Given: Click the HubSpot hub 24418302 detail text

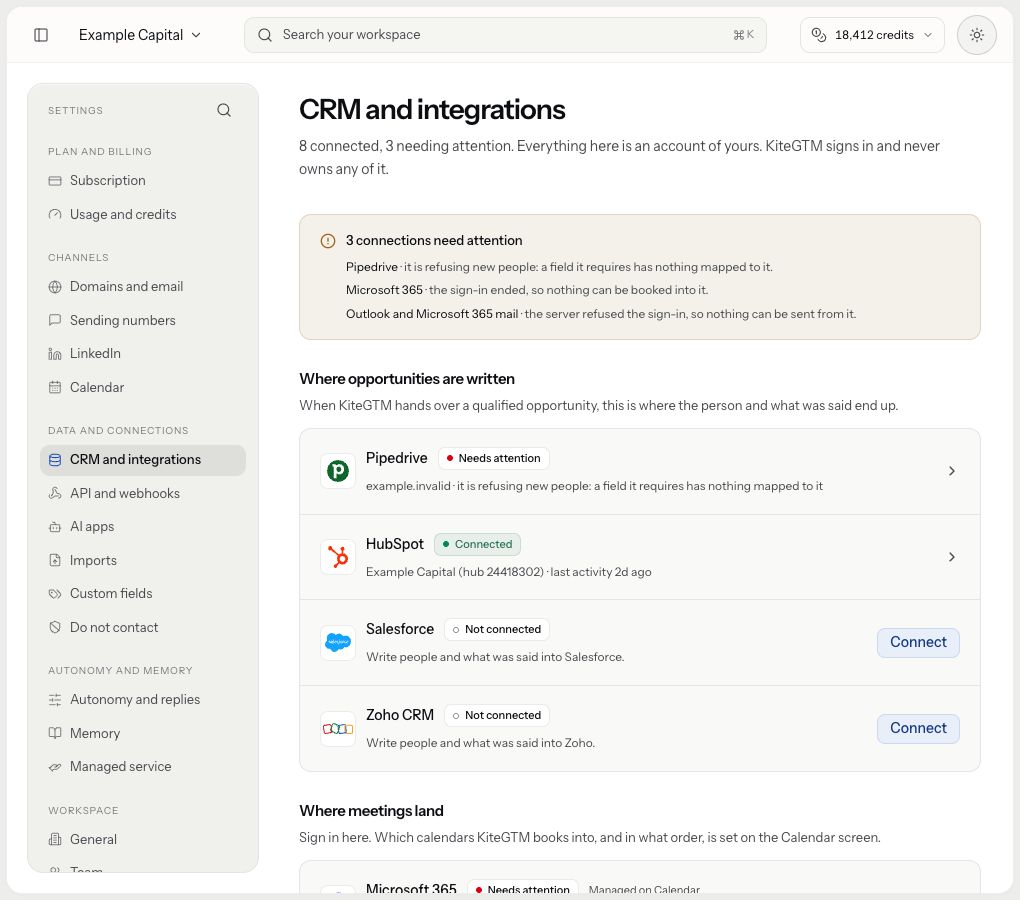Looking at the screenshot, I should click(x=509, y=572).
